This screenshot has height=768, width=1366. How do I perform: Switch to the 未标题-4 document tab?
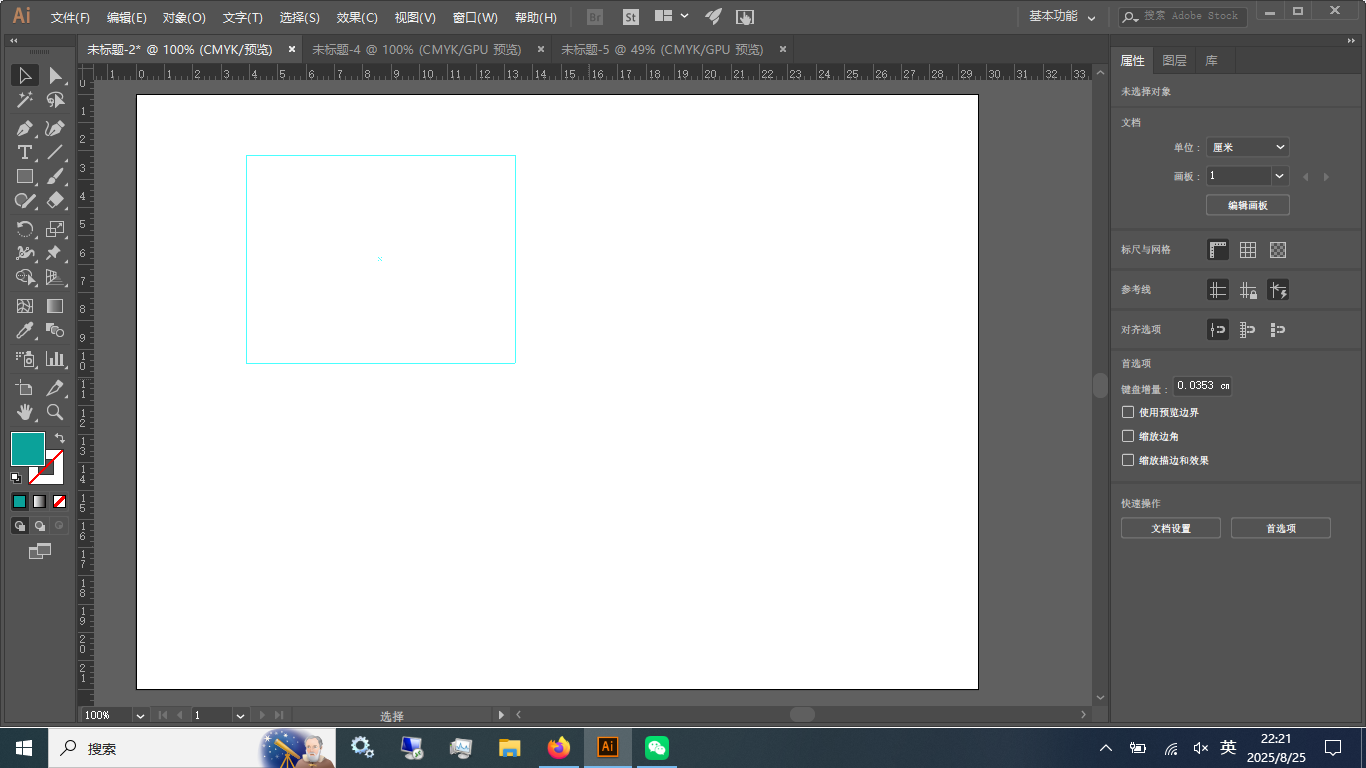tap(416, 49)
